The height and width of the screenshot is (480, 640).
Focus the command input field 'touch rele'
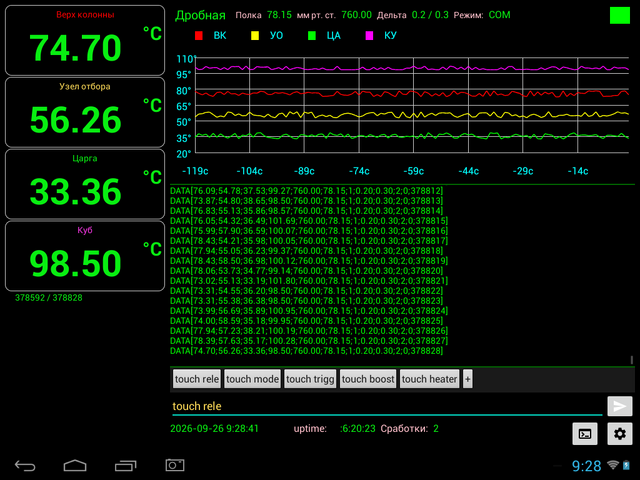387,406
